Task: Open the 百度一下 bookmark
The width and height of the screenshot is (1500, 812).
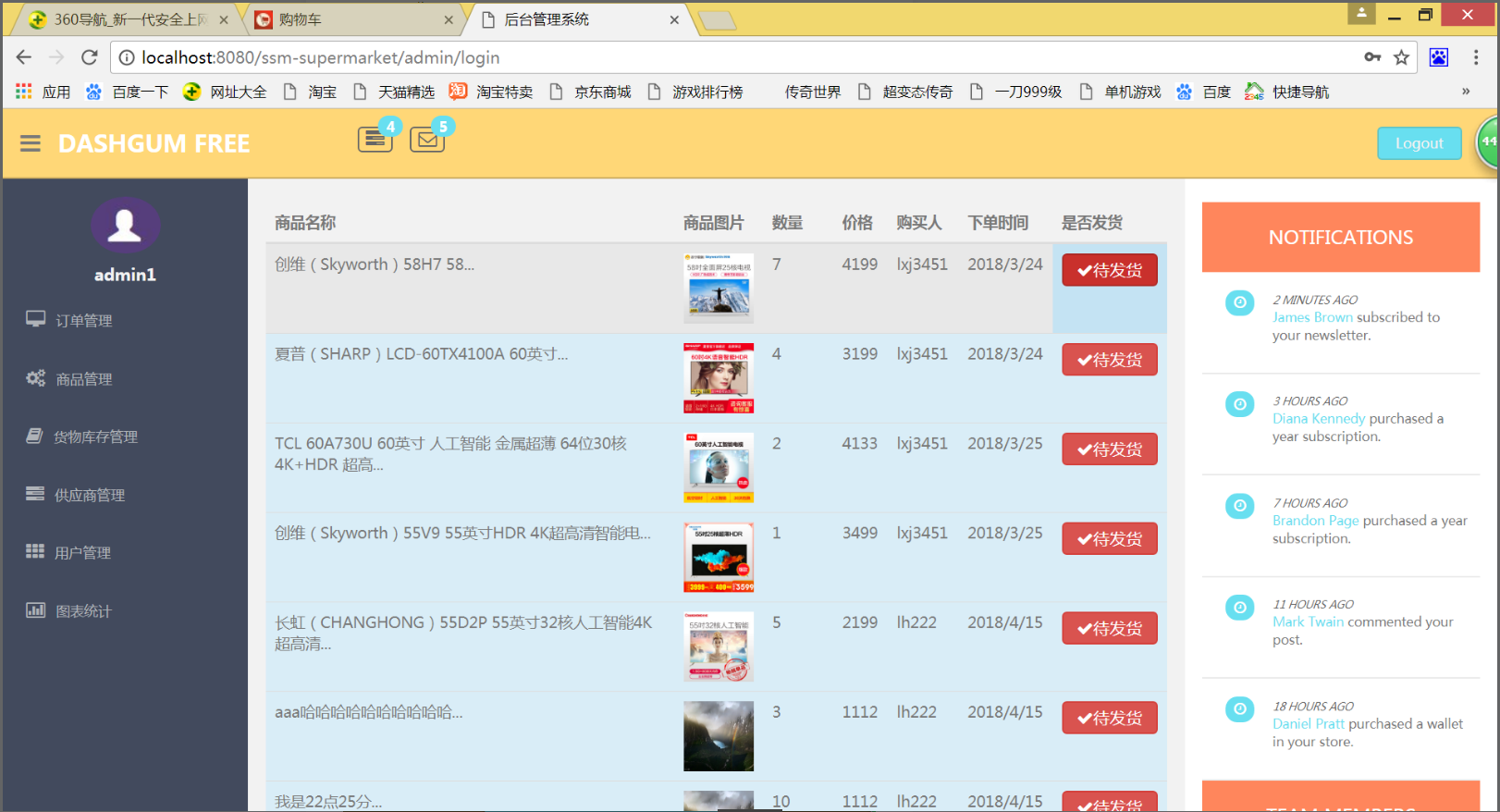Action: pyautogui.click(x=128, y=92)
